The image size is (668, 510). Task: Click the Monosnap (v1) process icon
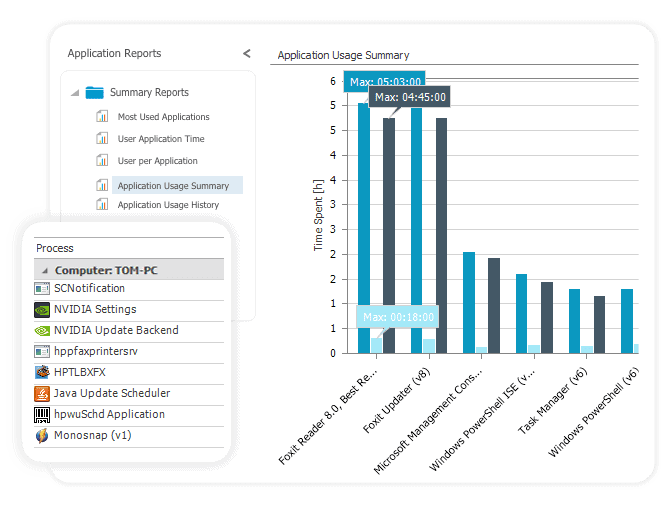click(42, 435)
